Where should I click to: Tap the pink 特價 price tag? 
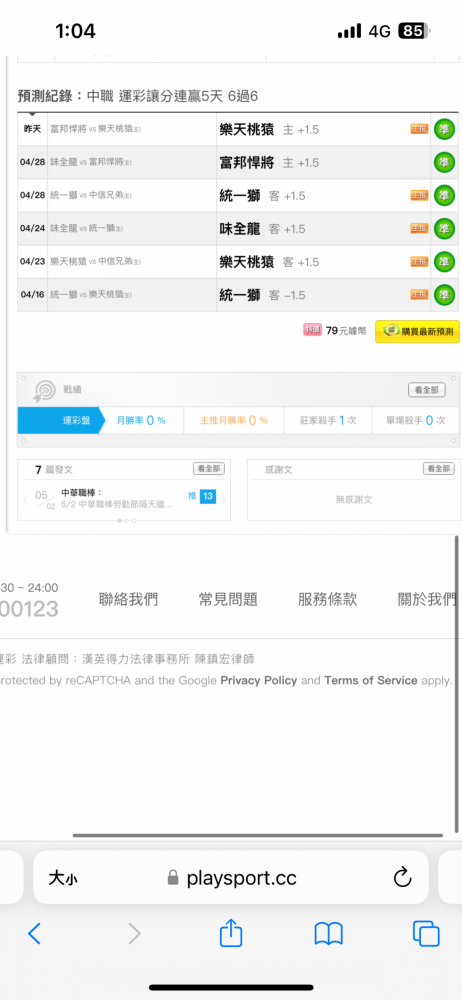(x=313, y=330)
